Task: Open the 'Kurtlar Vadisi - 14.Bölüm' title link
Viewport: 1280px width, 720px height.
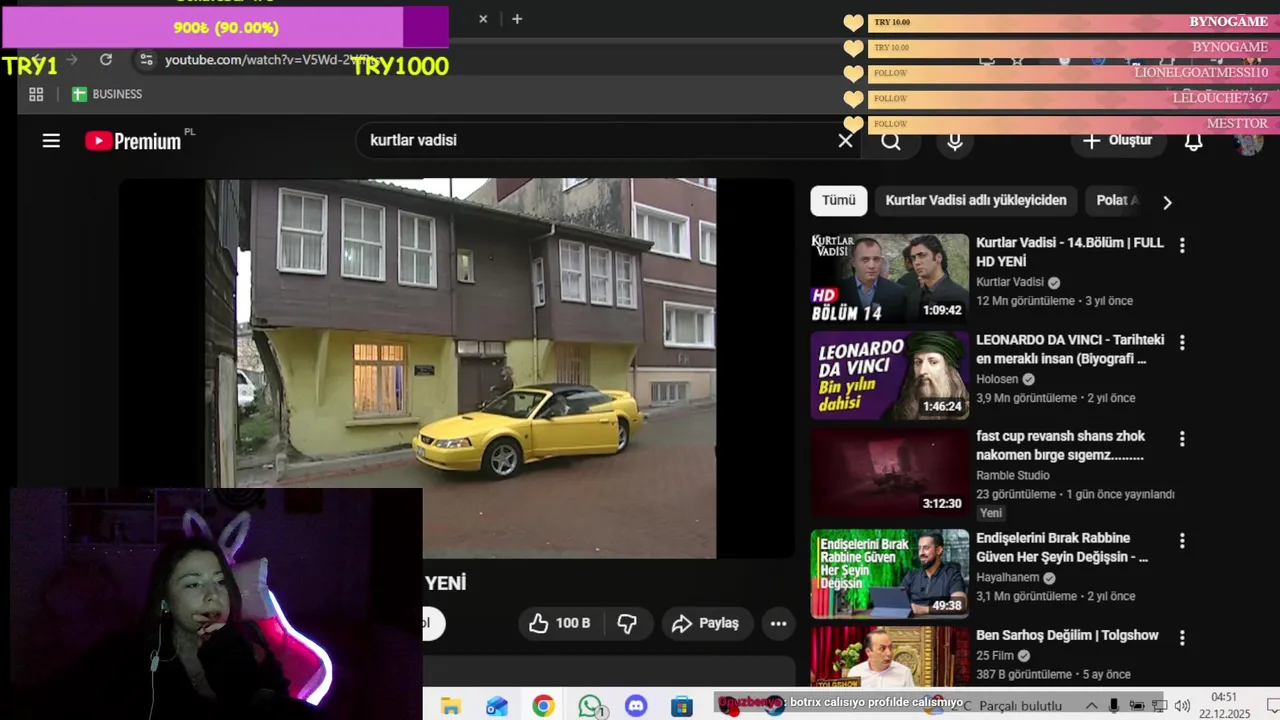Action: click(x=1070, y=252)
